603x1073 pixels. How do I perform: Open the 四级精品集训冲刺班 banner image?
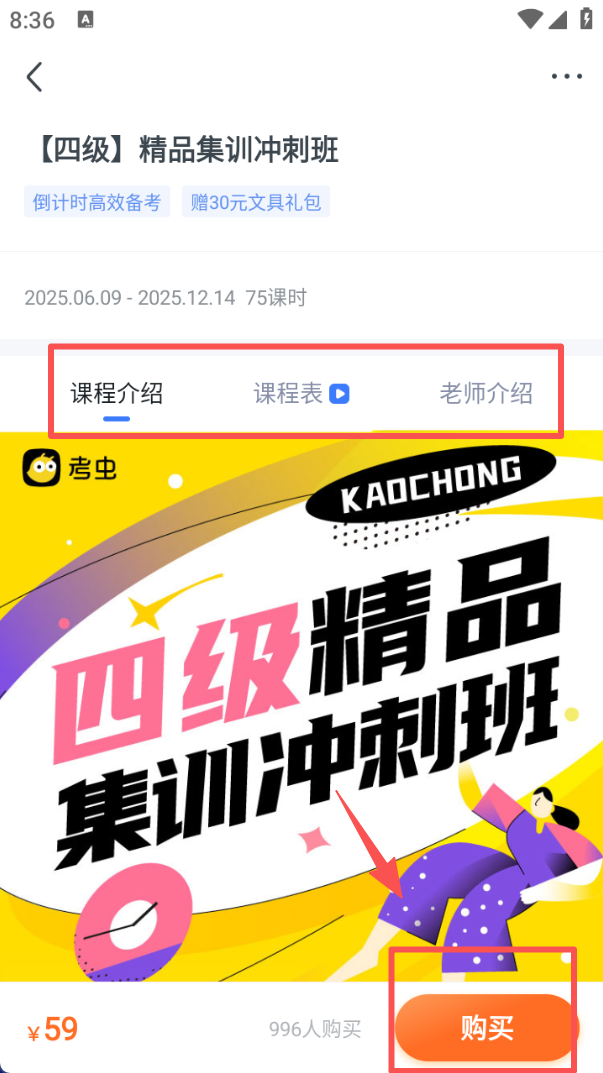pos(301,705)
